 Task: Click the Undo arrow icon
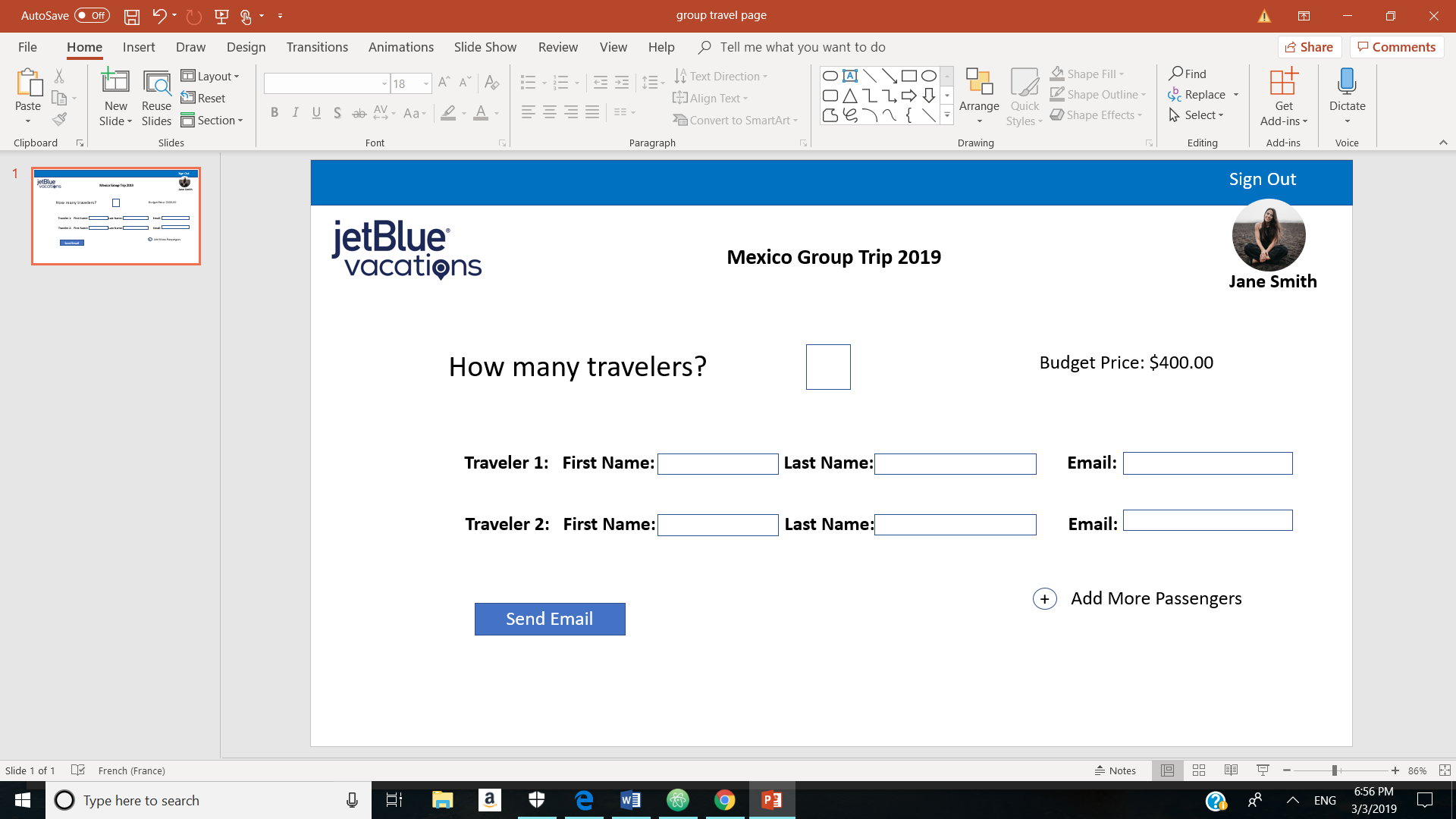pyautogui.click(x=159, y=15)
